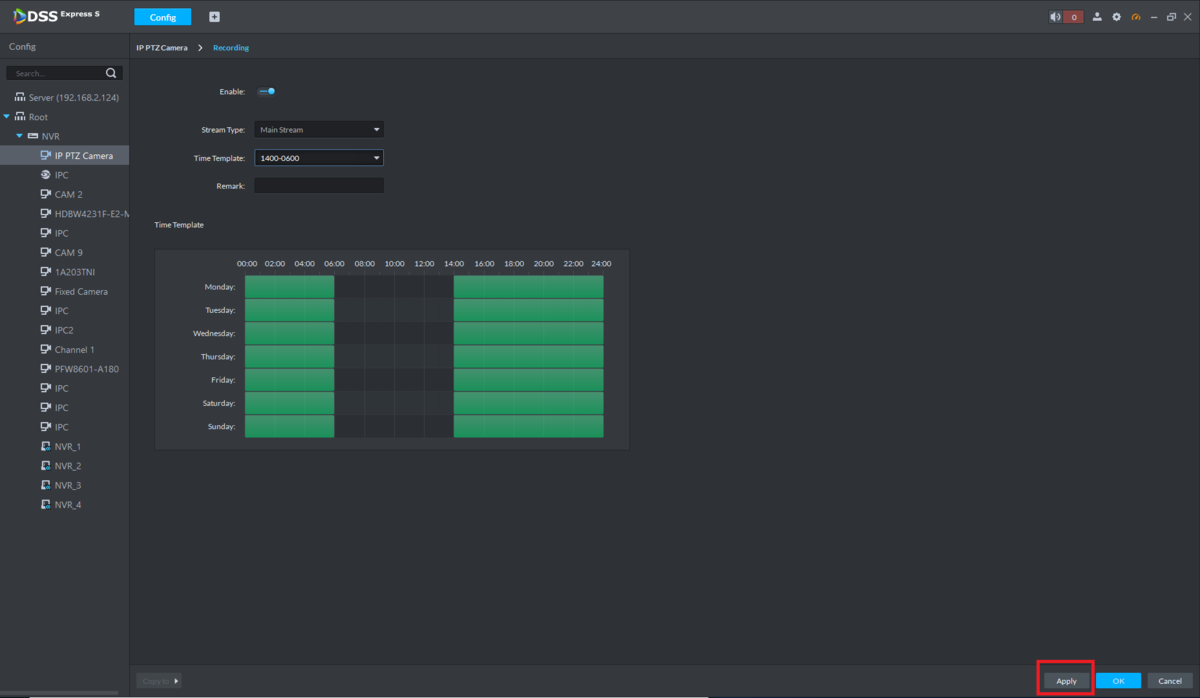1200x698 pixels.
Task: Click the orange performance gauge icon
Action: 1136,17
